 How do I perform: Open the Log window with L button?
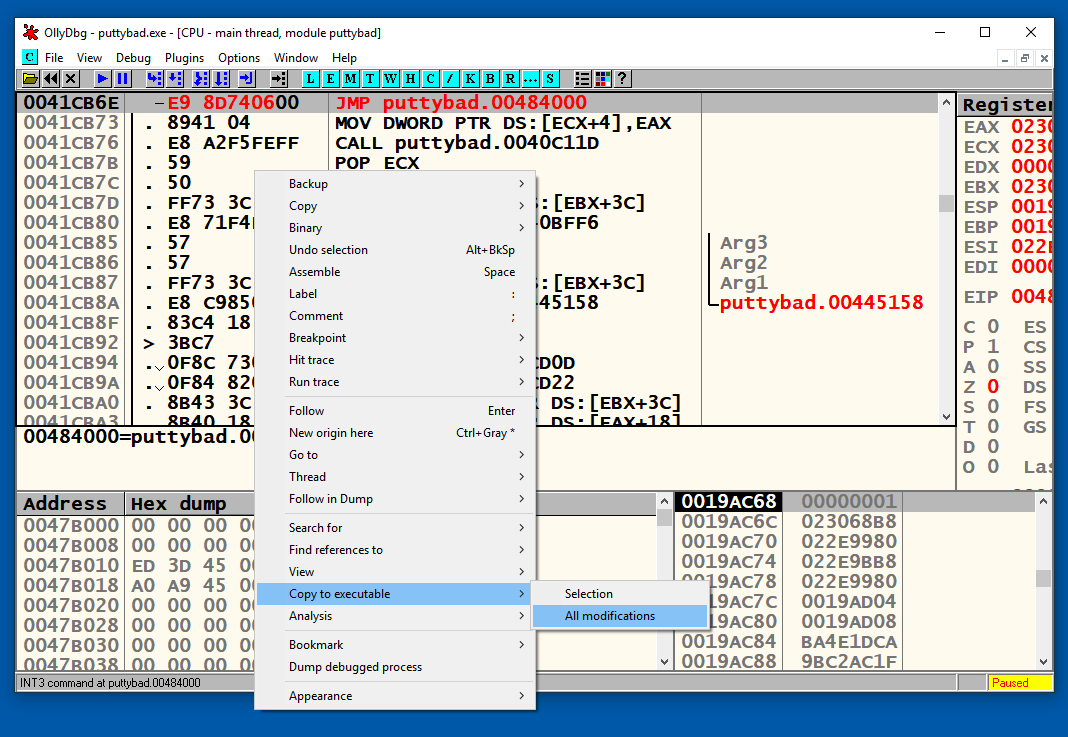click(x=311, y=78)
